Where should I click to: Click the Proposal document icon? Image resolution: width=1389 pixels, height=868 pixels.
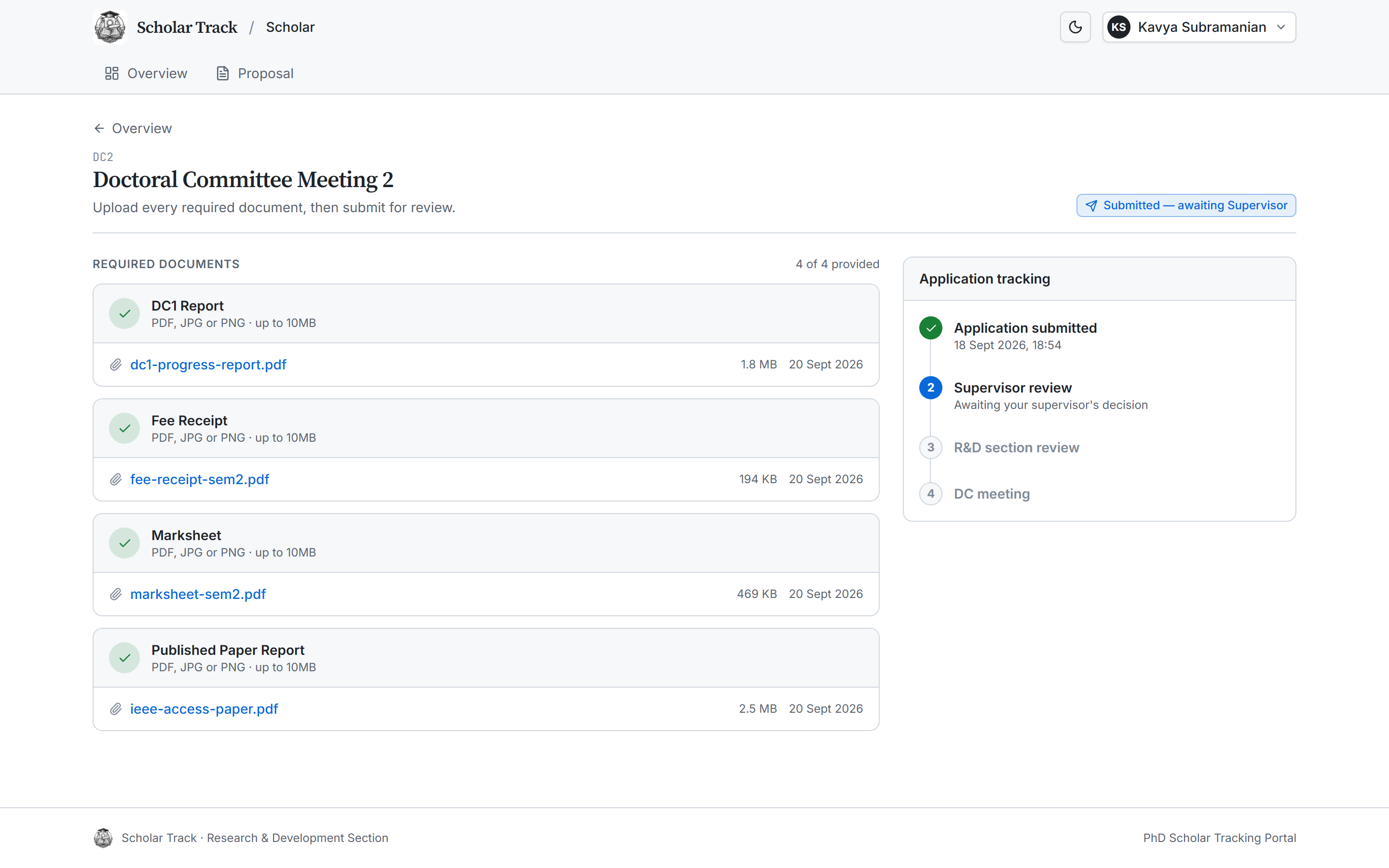[223, 73]
